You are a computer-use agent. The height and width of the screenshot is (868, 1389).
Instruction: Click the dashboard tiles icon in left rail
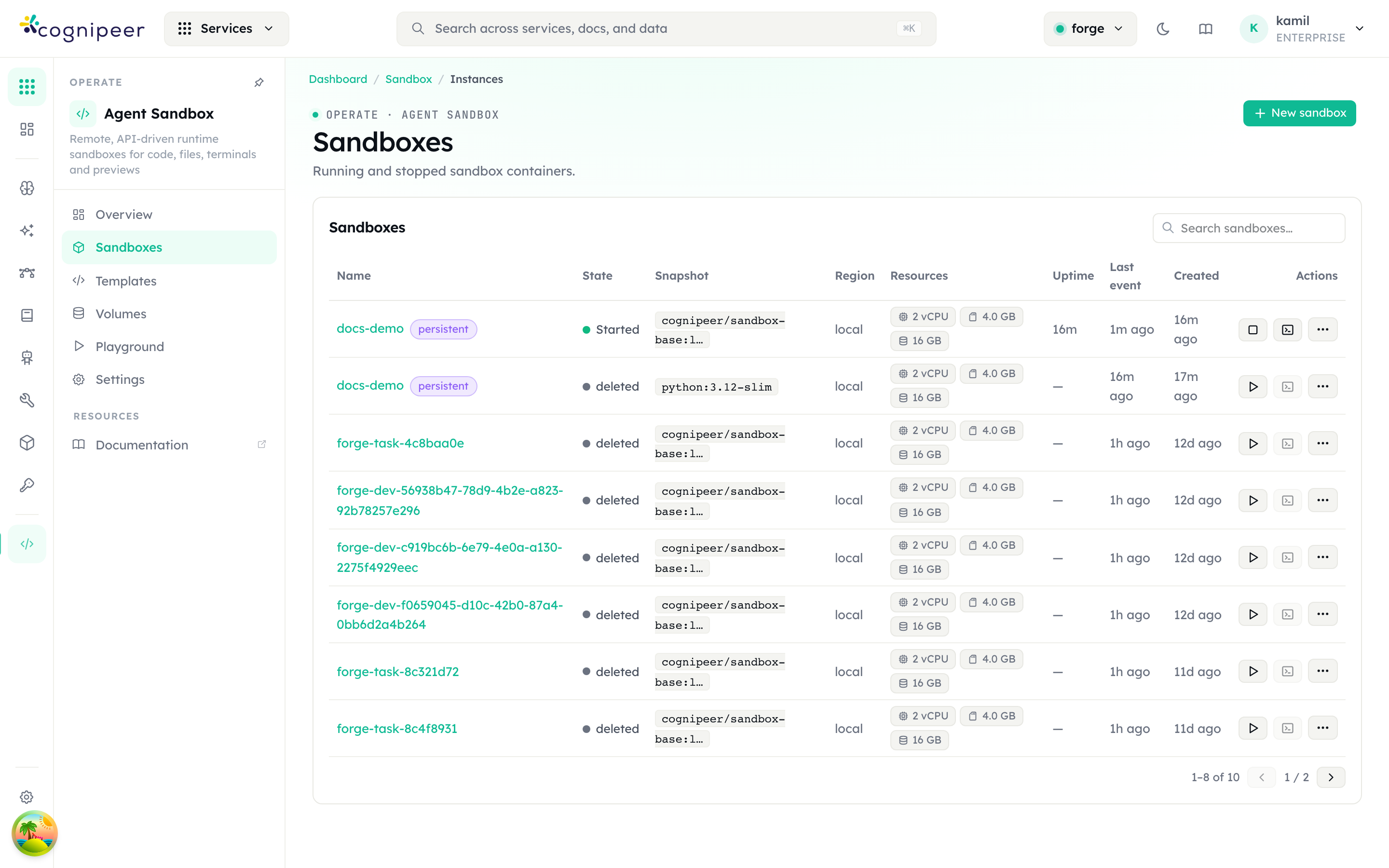click(x=27, y=129)
